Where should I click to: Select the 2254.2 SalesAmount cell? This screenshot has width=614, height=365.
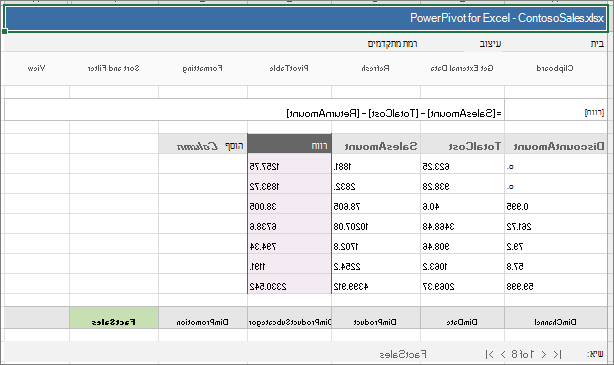point(376,264)
